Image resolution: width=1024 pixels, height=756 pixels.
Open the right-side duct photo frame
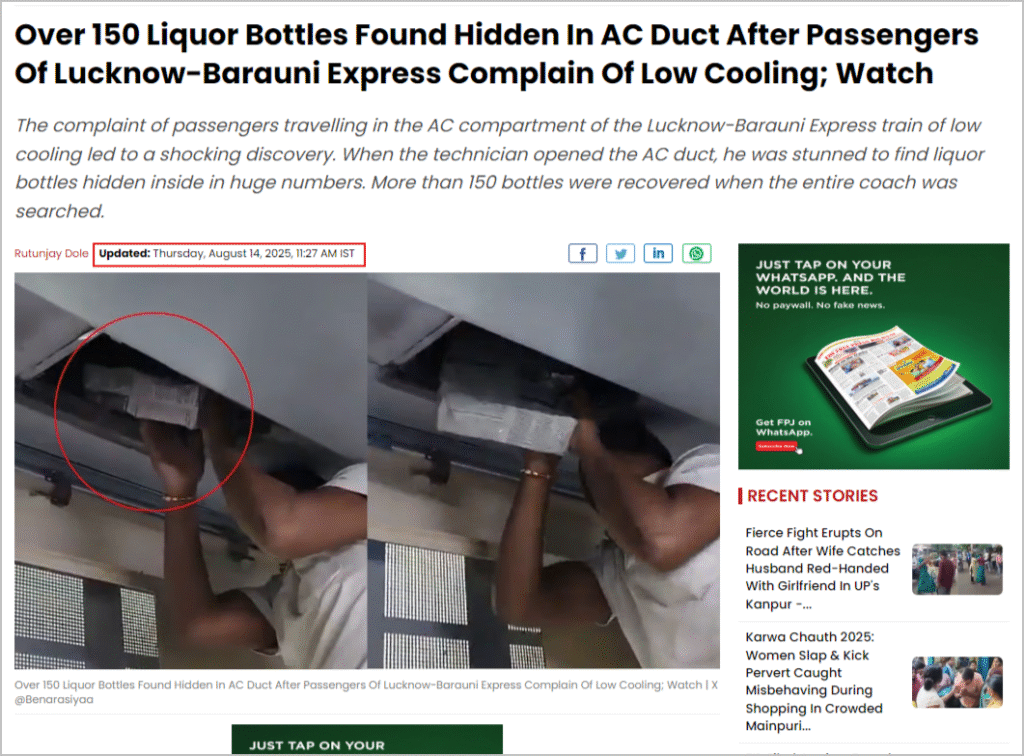[543, 471]
